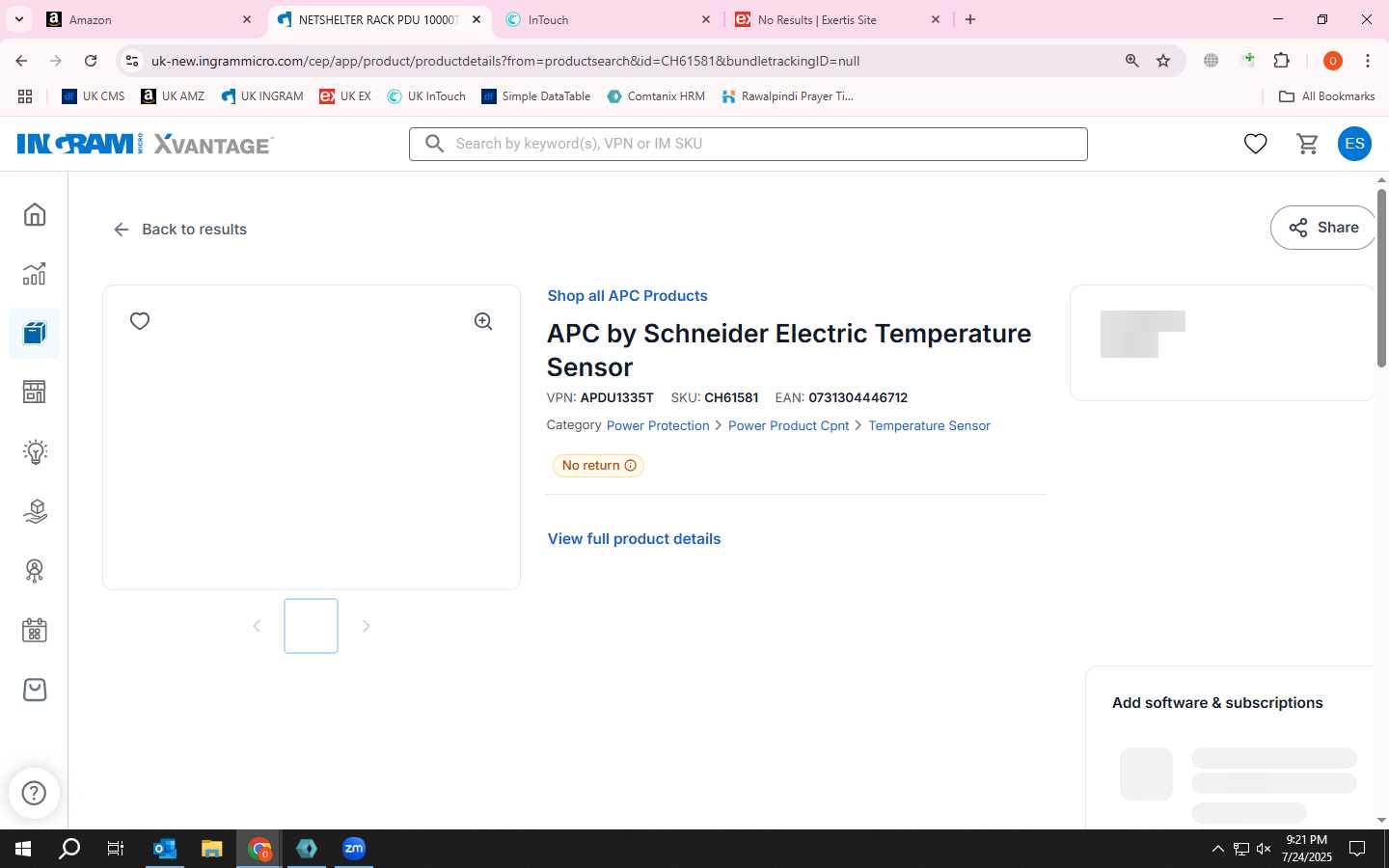1389x868 pixels.
Task: Select the products box sidebar icon
Action: tap(35, 334)
